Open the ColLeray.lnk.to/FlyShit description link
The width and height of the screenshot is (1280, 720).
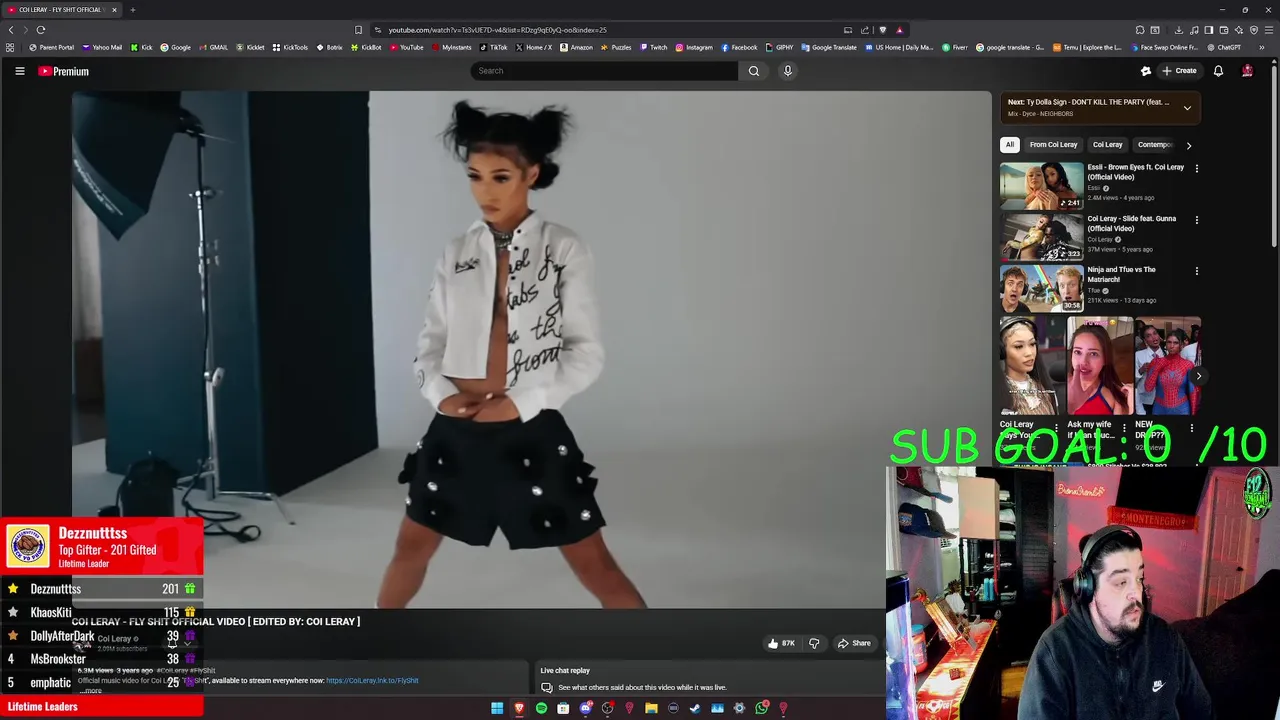click(x=372, y=681)
